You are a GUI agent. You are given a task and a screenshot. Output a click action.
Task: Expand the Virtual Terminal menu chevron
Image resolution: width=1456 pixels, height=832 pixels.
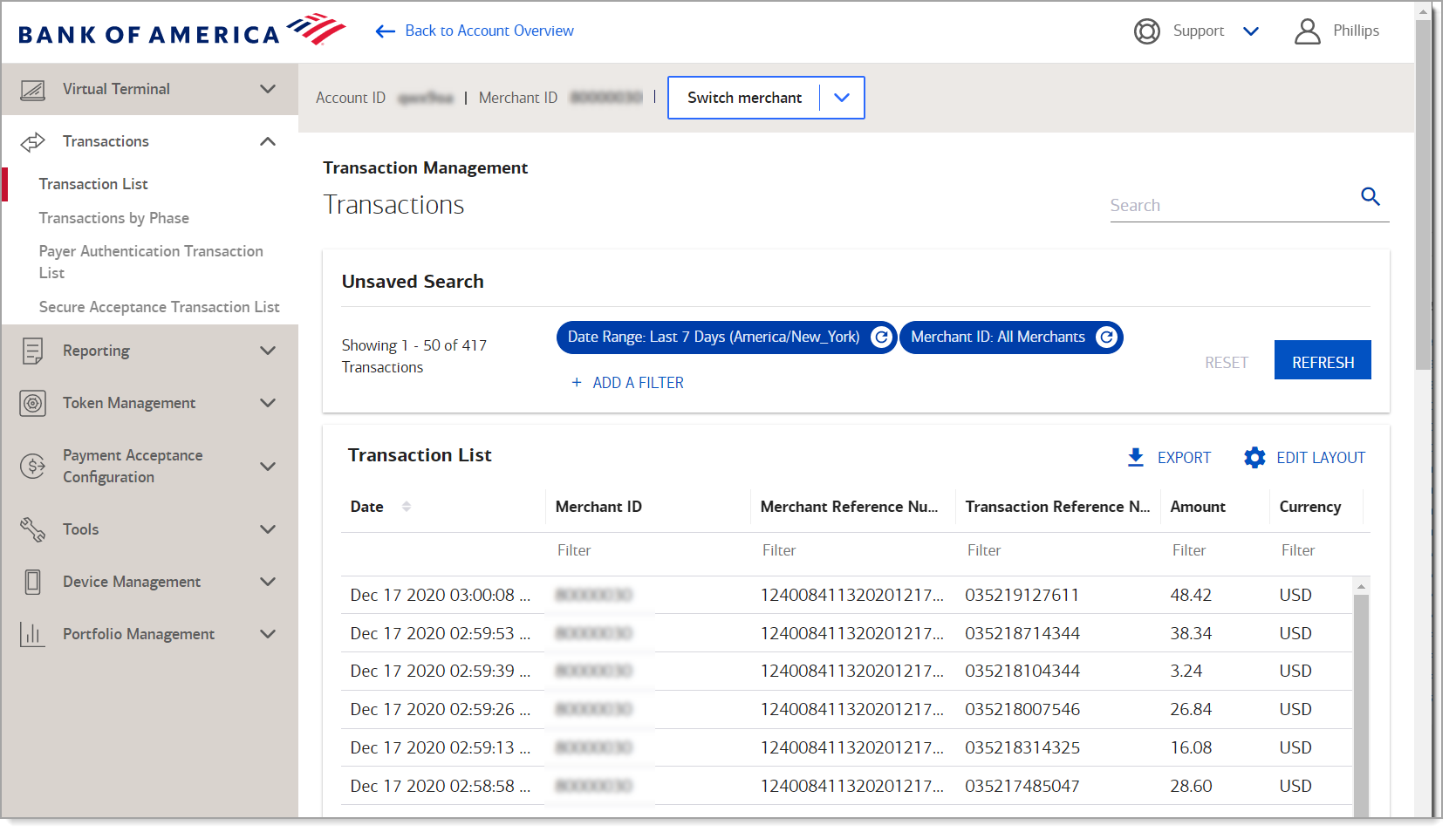tap(268, 89)
